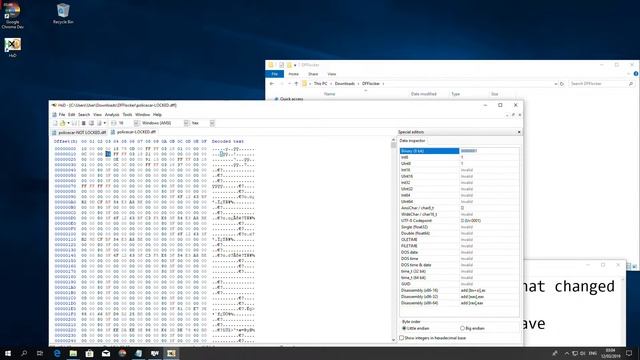Screen dimensions: 640x360
Task: Select the Disassembly (x86-16) inspector row
Action: point(459,290)
